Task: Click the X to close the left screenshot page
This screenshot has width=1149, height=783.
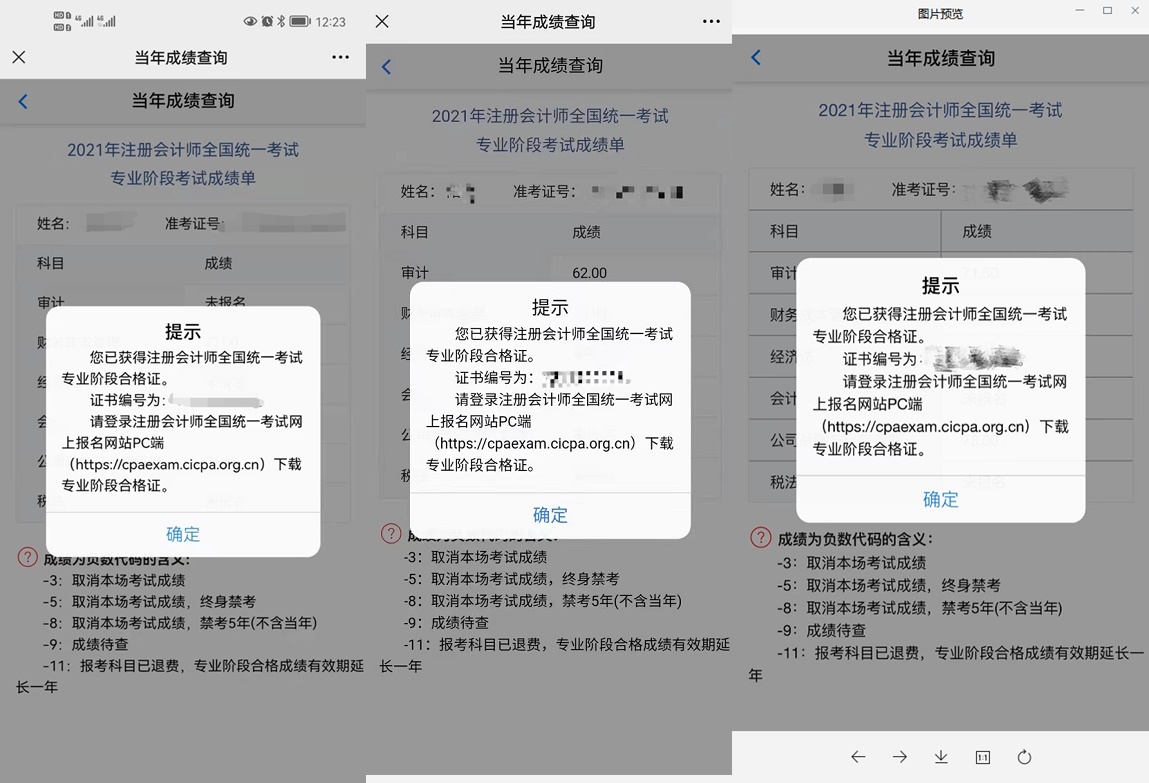Action: [x=18, y=57]
